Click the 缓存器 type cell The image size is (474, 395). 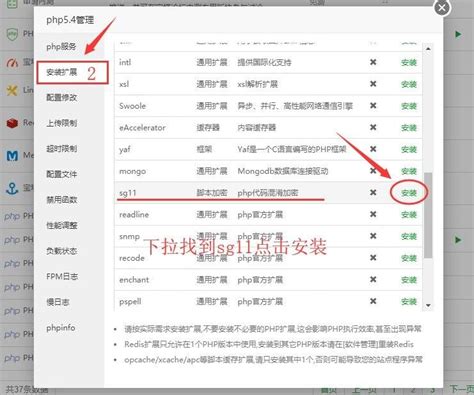click(208, 128)
